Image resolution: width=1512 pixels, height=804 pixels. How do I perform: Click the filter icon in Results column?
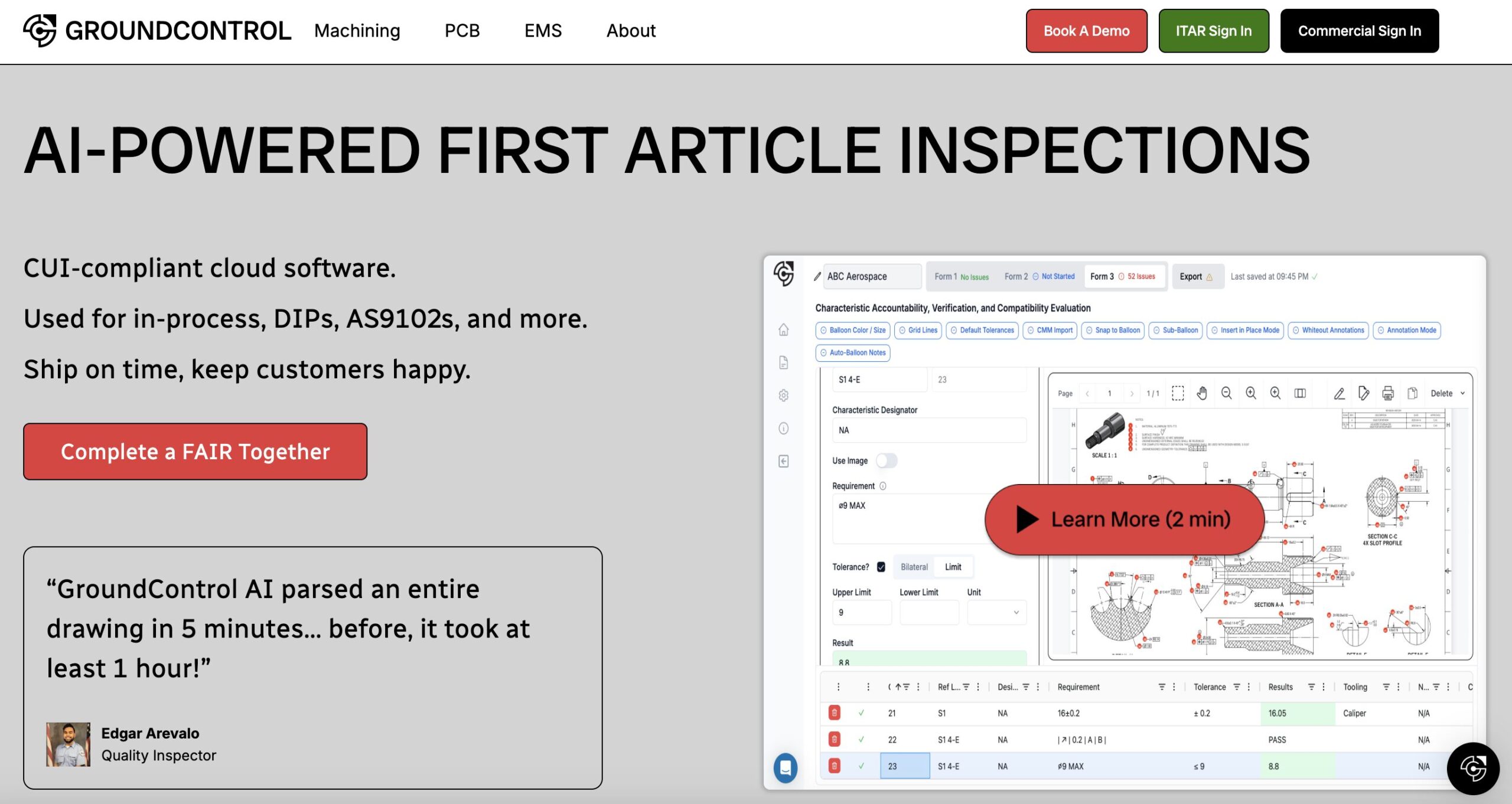click(x=1311, y=687)
